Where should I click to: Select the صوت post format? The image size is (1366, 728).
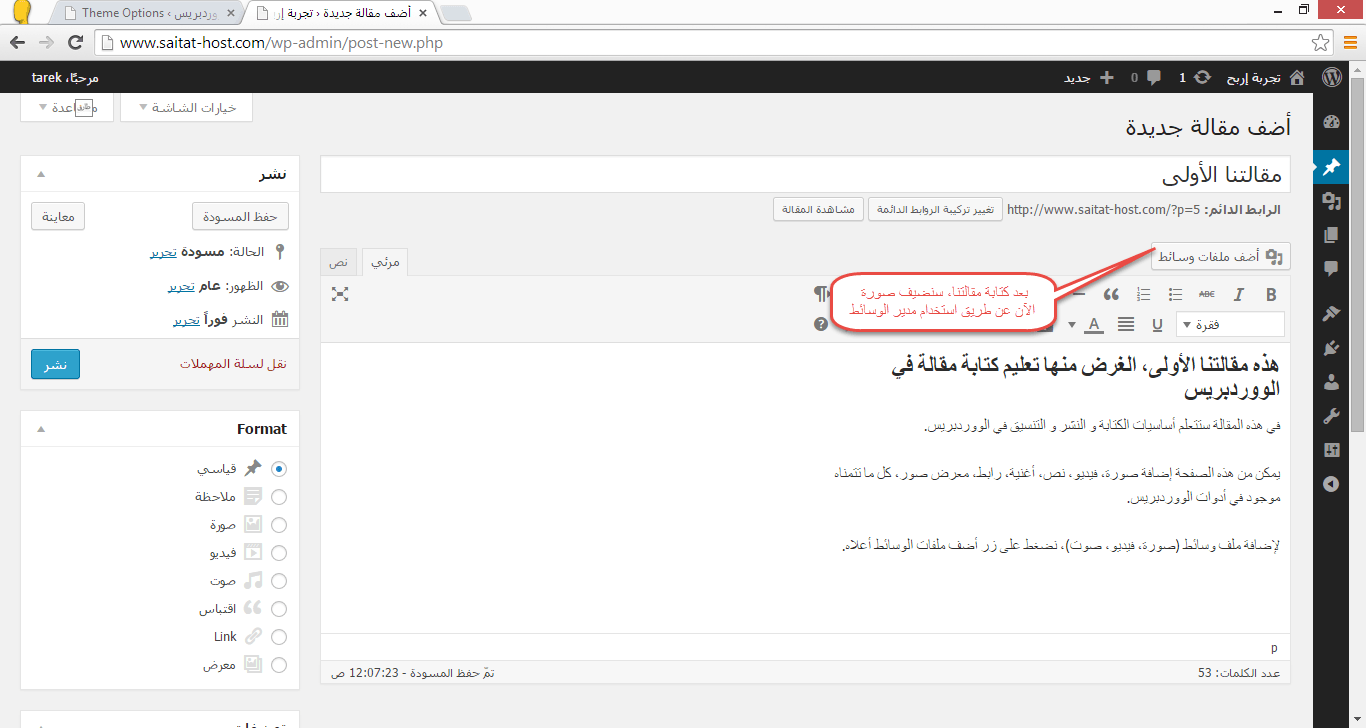click(x=279, y=580)
